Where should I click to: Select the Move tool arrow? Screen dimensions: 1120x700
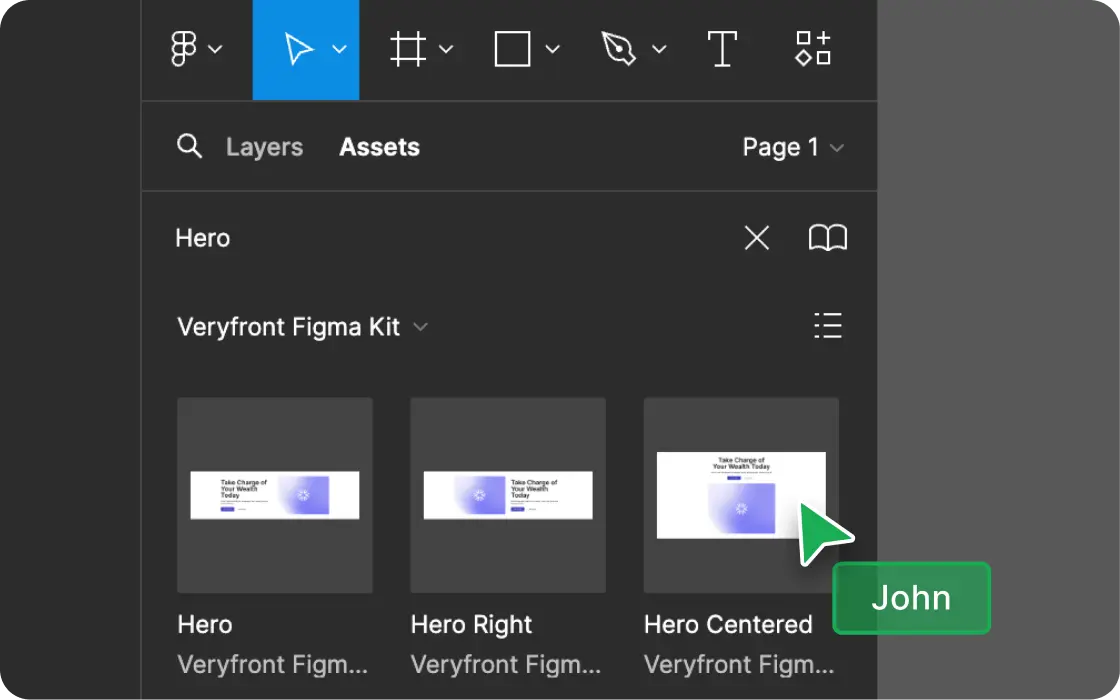click(x=298, y=49)
